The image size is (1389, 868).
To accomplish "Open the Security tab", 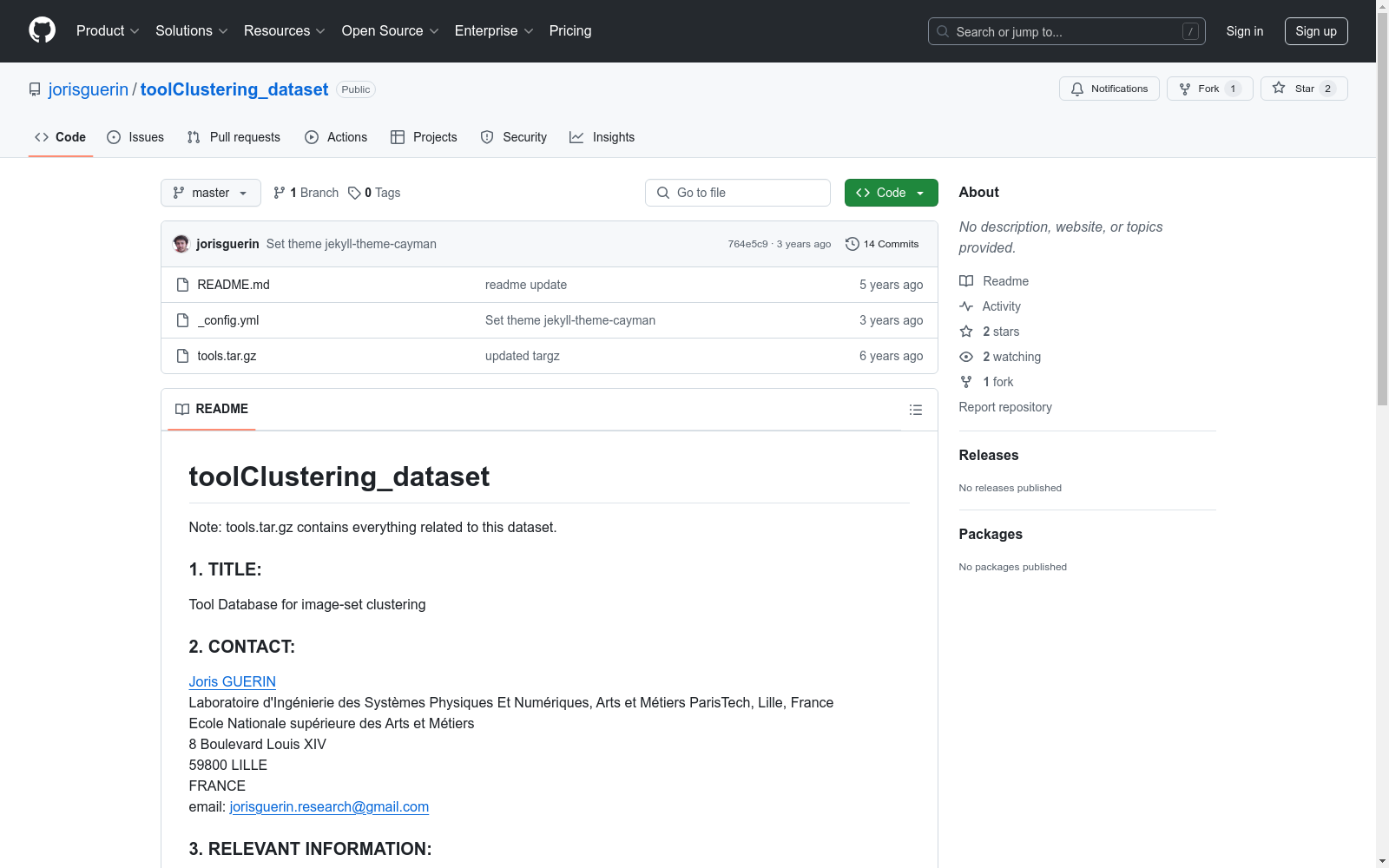I will [514, 137].
